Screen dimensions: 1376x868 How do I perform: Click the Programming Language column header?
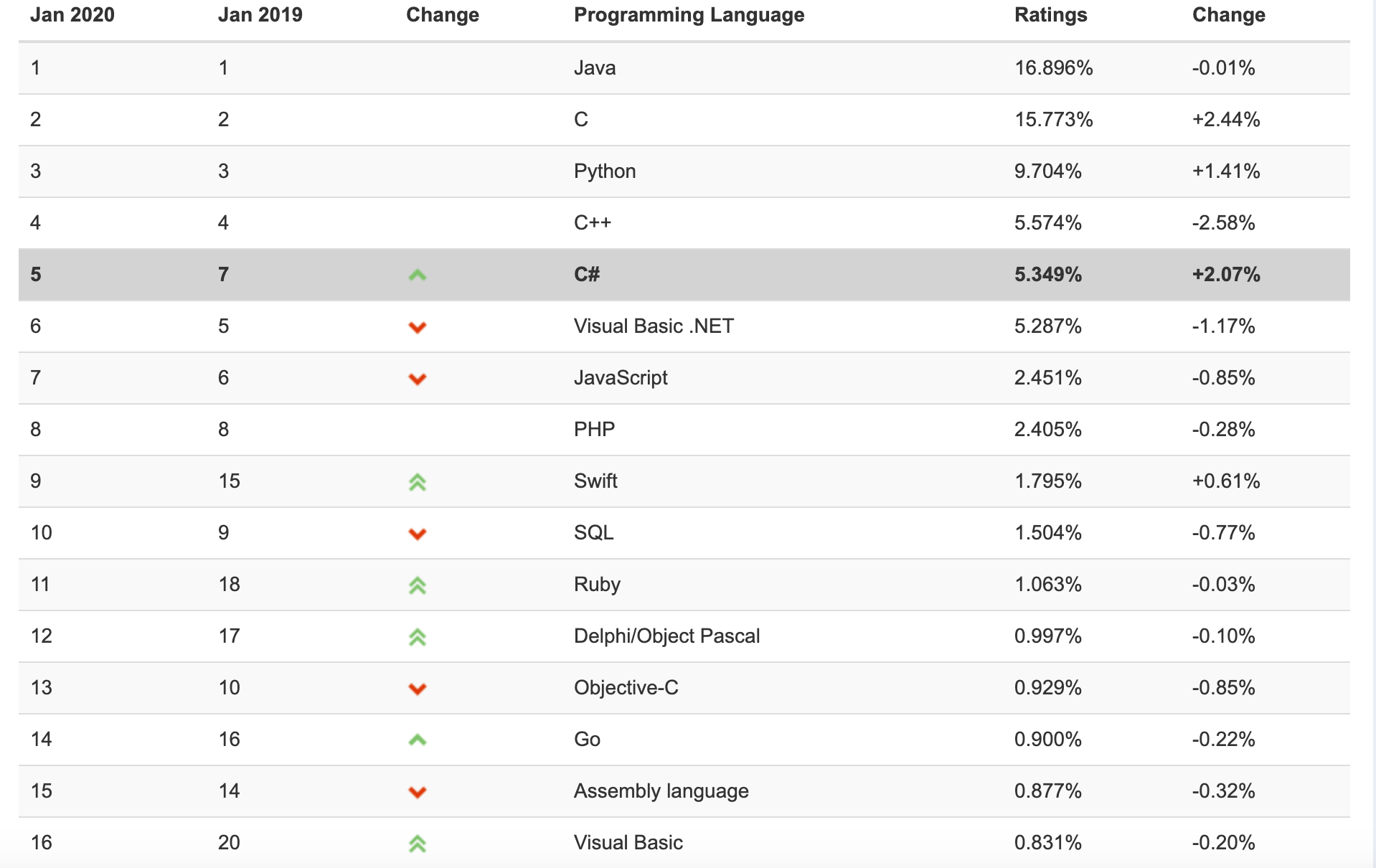click(689, 15)
